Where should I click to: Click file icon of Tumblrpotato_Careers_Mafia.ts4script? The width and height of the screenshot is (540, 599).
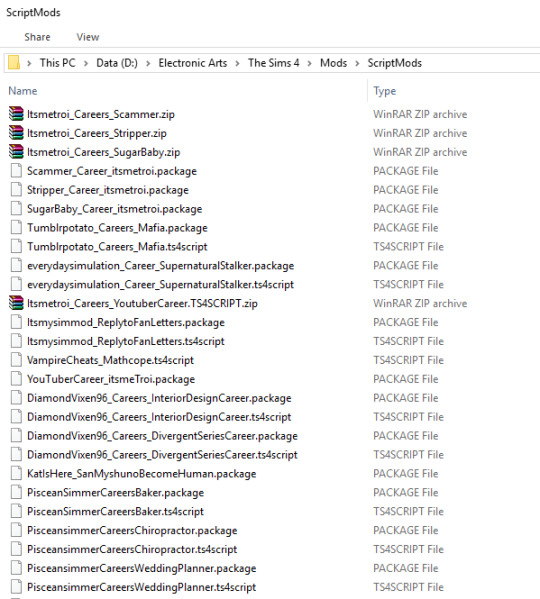coord(16,246)
